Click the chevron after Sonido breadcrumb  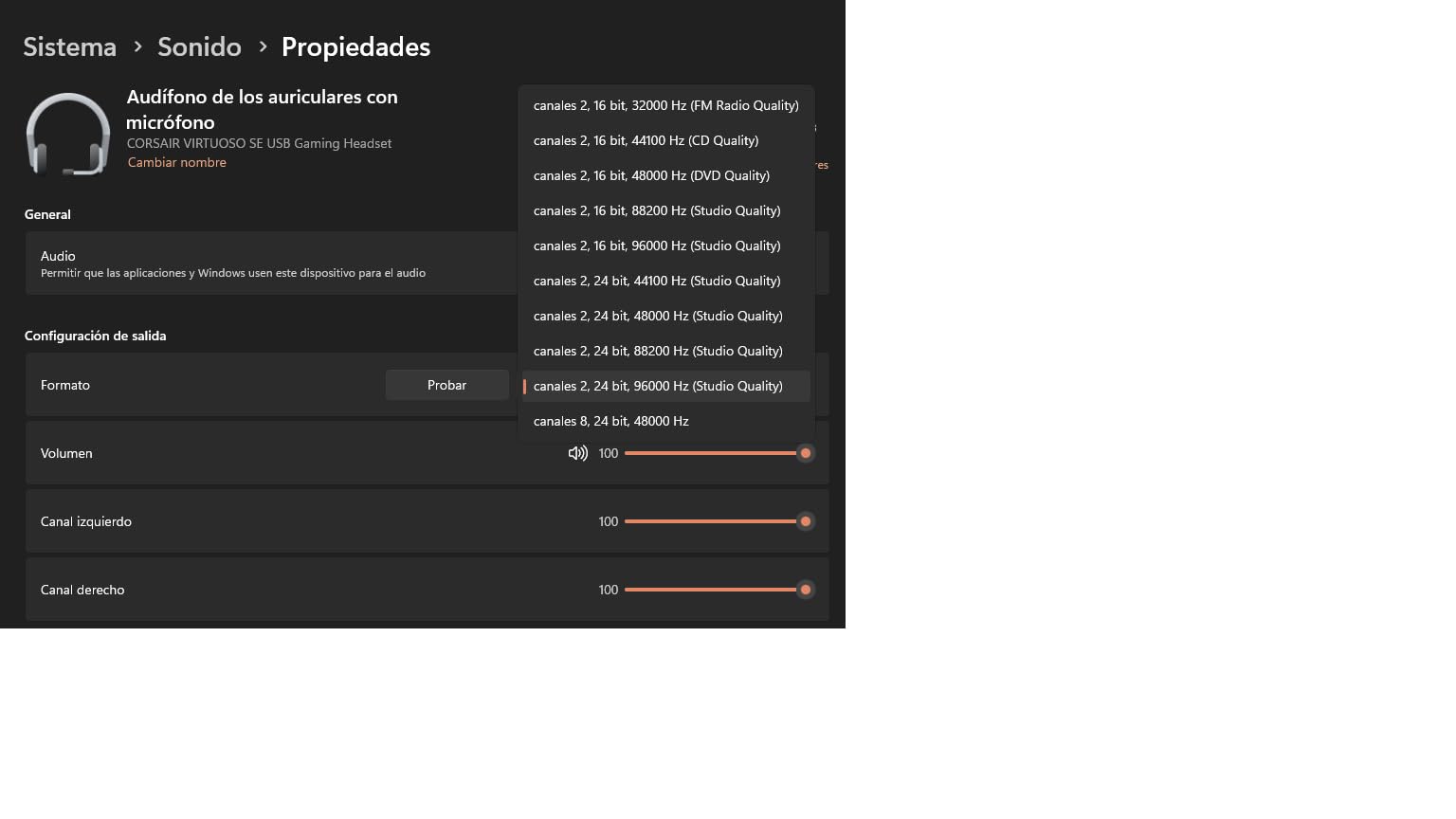[x=263, y=46]
